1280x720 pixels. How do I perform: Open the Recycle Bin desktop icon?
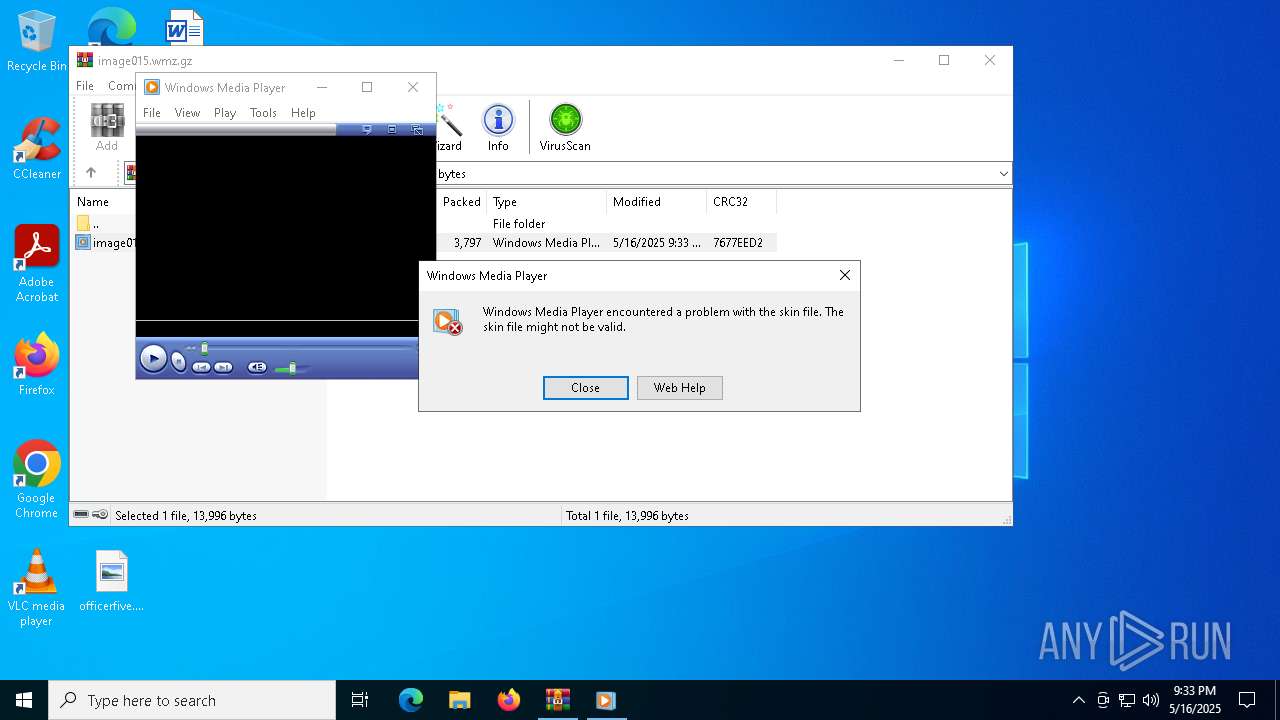pos(37,42)
